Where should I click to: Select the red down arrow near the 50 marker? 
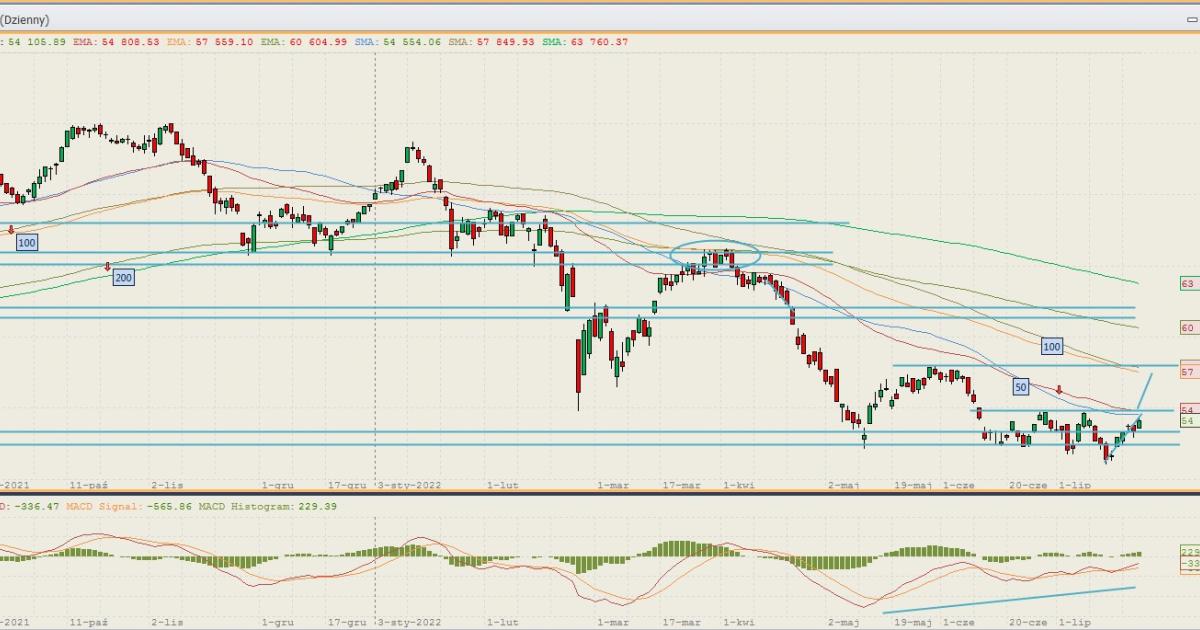click(1059, 390)
